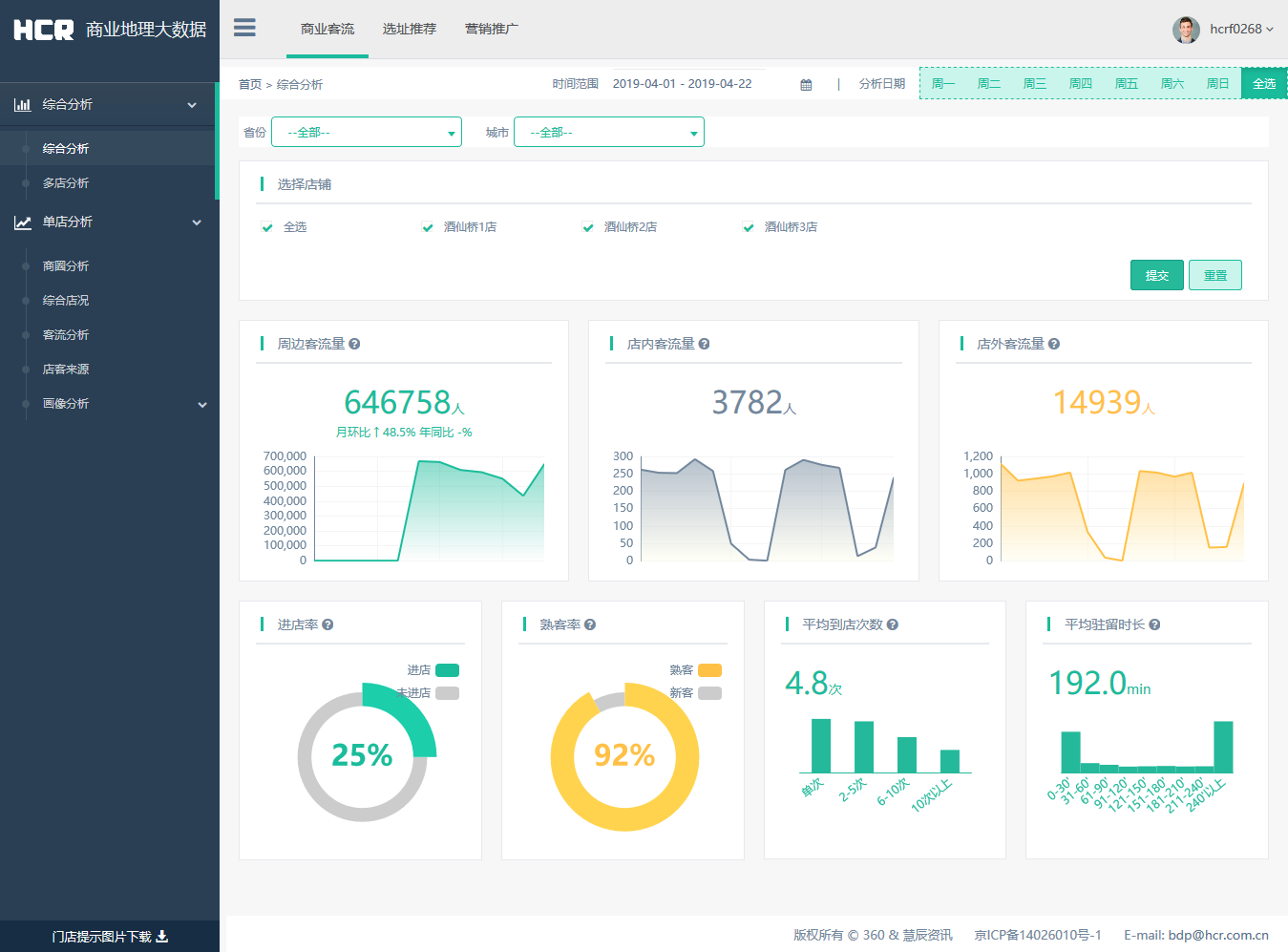Click the 提交 button
Screen dimensions: 1288x952
tap(1157, 275)
